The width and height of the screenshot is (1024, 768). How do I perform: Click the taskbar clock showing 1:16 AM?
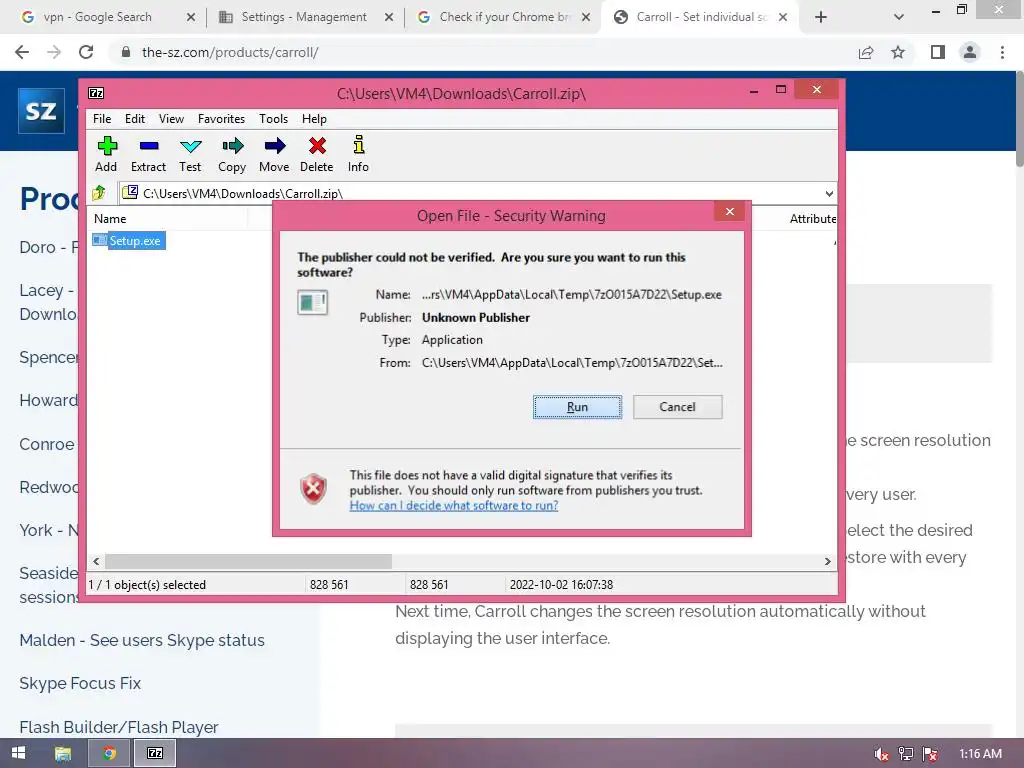tap(980, 754)
